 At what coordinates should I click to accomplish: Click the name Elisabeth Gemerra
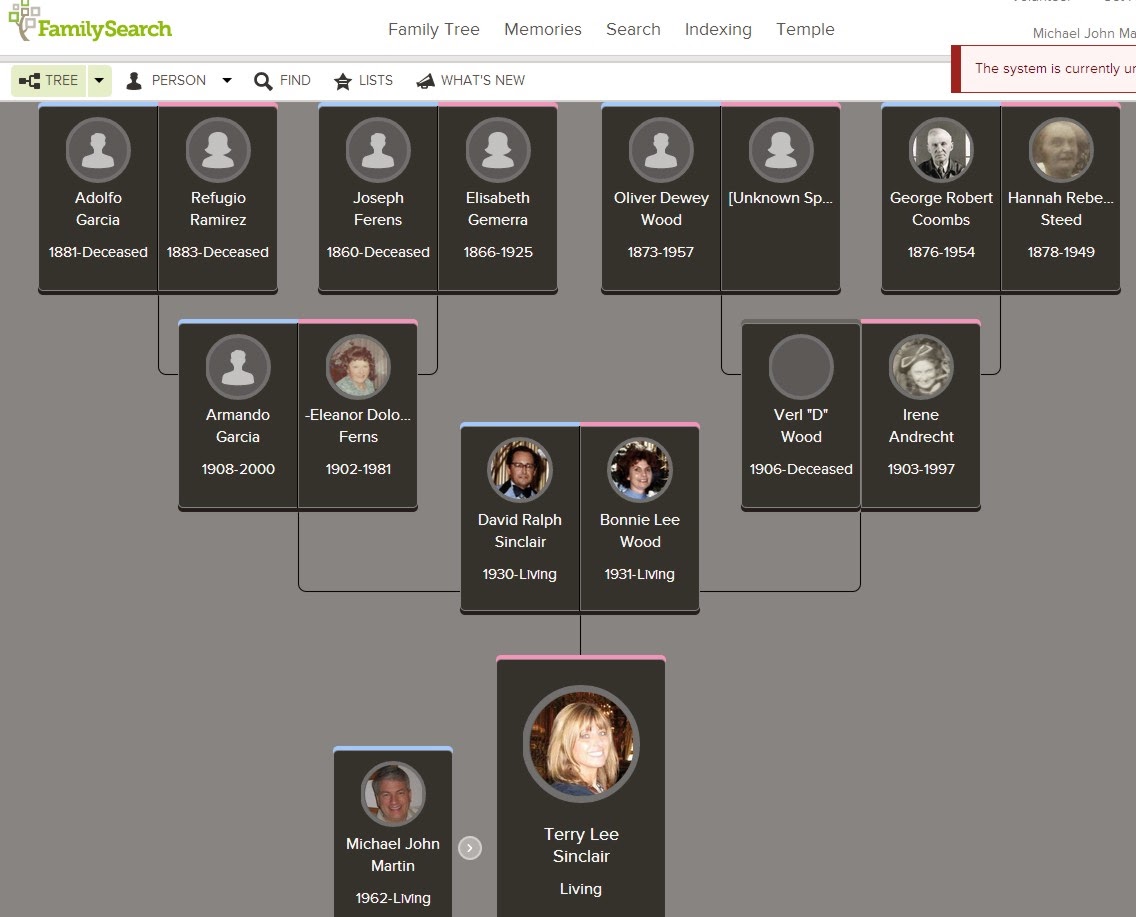tap(498, 209)
